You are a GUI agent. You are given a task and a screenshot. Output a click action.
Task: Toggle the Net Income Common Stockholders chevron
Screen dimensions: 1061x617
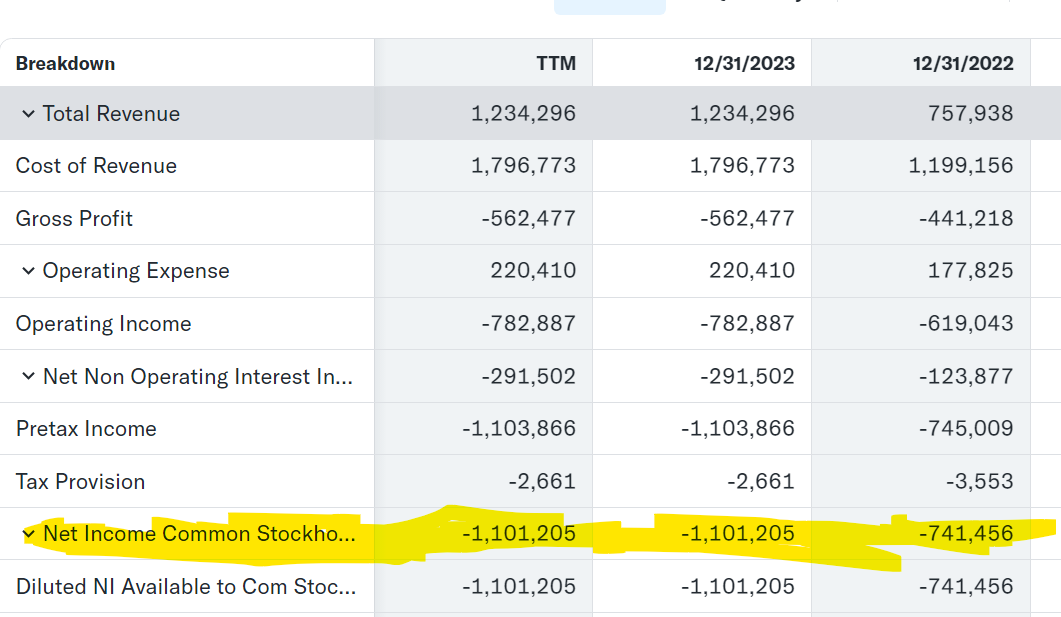28,534
